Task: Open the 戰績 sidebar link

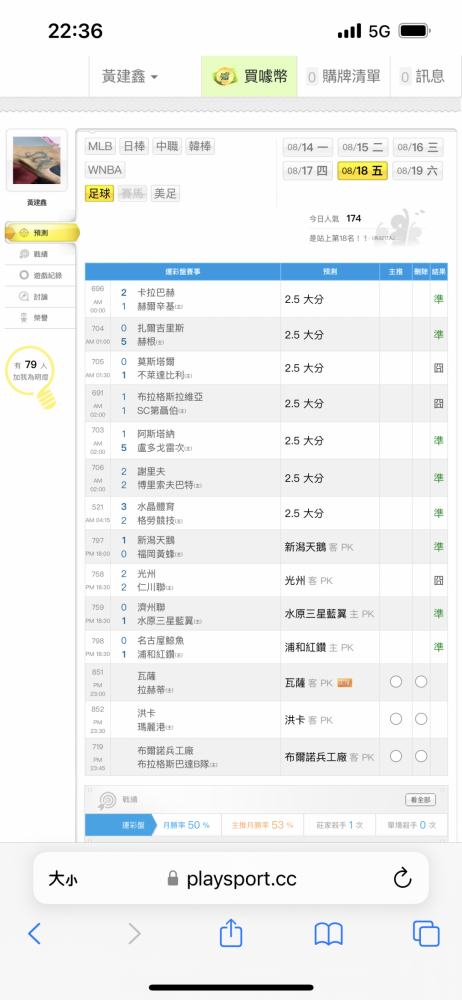Action: pyautogui.click(x=40, y=254)
